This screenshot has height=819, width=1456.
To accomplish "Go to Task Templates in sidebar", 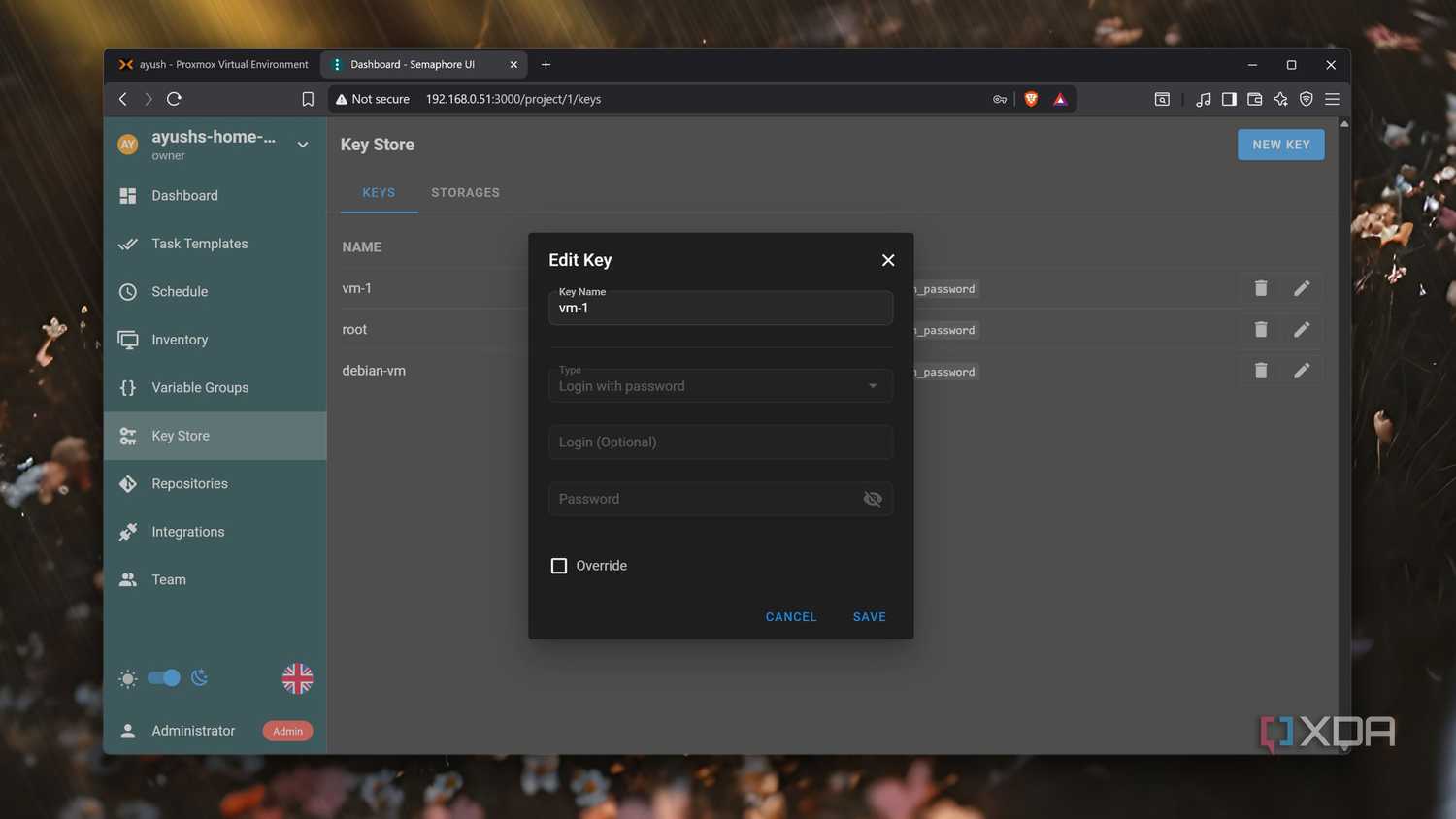I will click(215, 244).
